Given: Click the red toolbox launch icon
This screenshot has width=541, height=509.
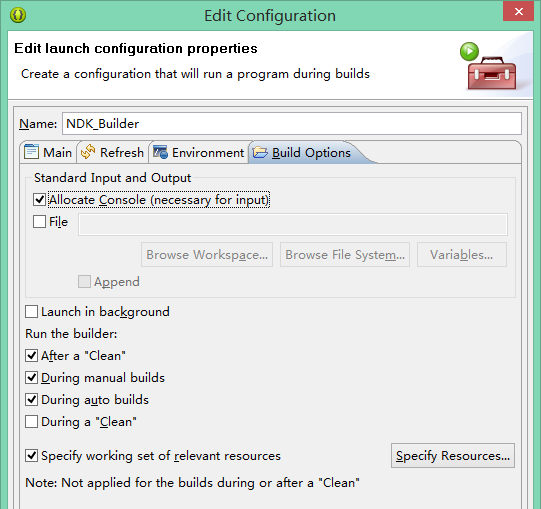Looking at the screenshot, I should tap(490, 67).
